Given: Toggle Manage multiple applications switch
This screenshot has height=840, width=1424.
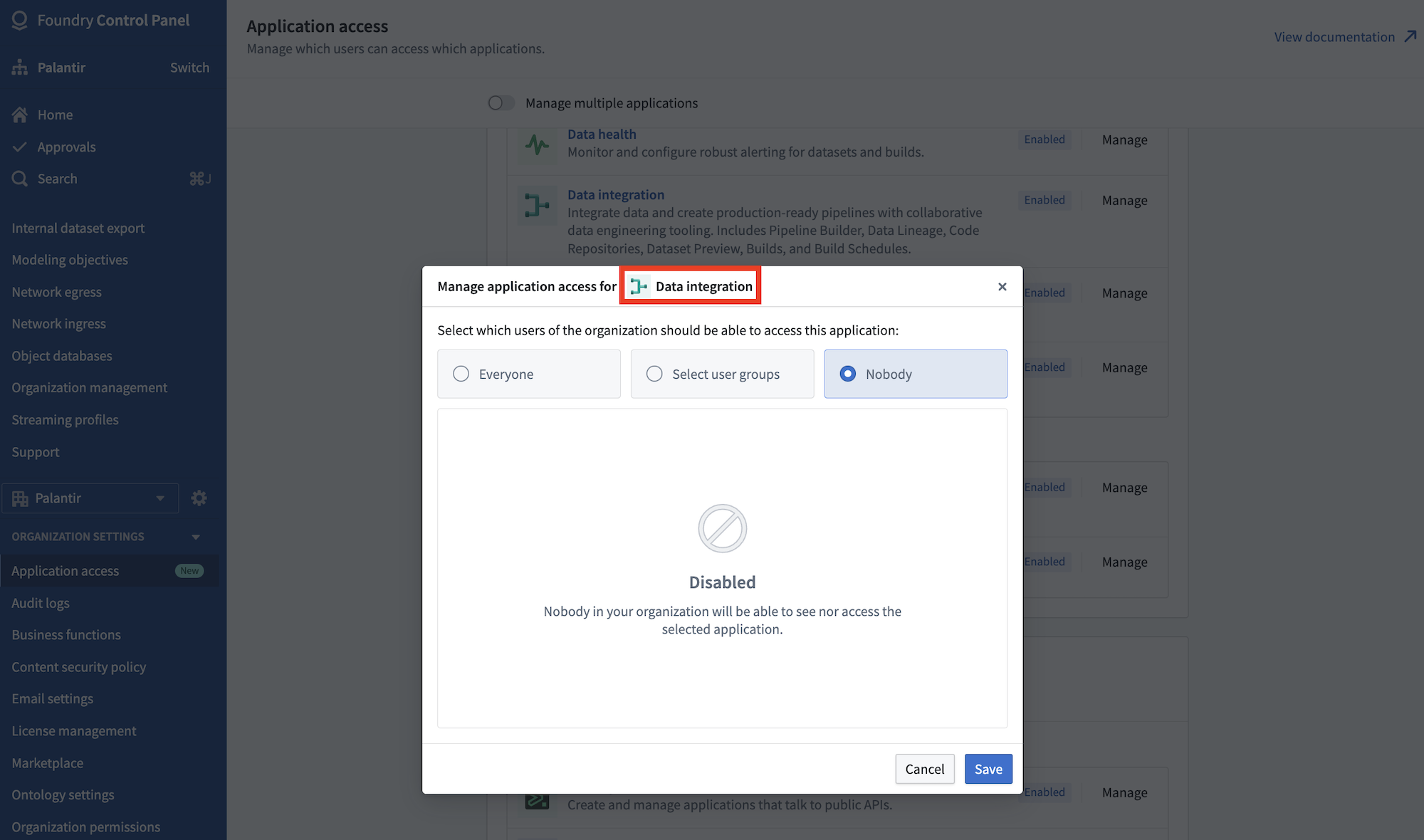Looking at the screenshot, I should coord(501,103).
